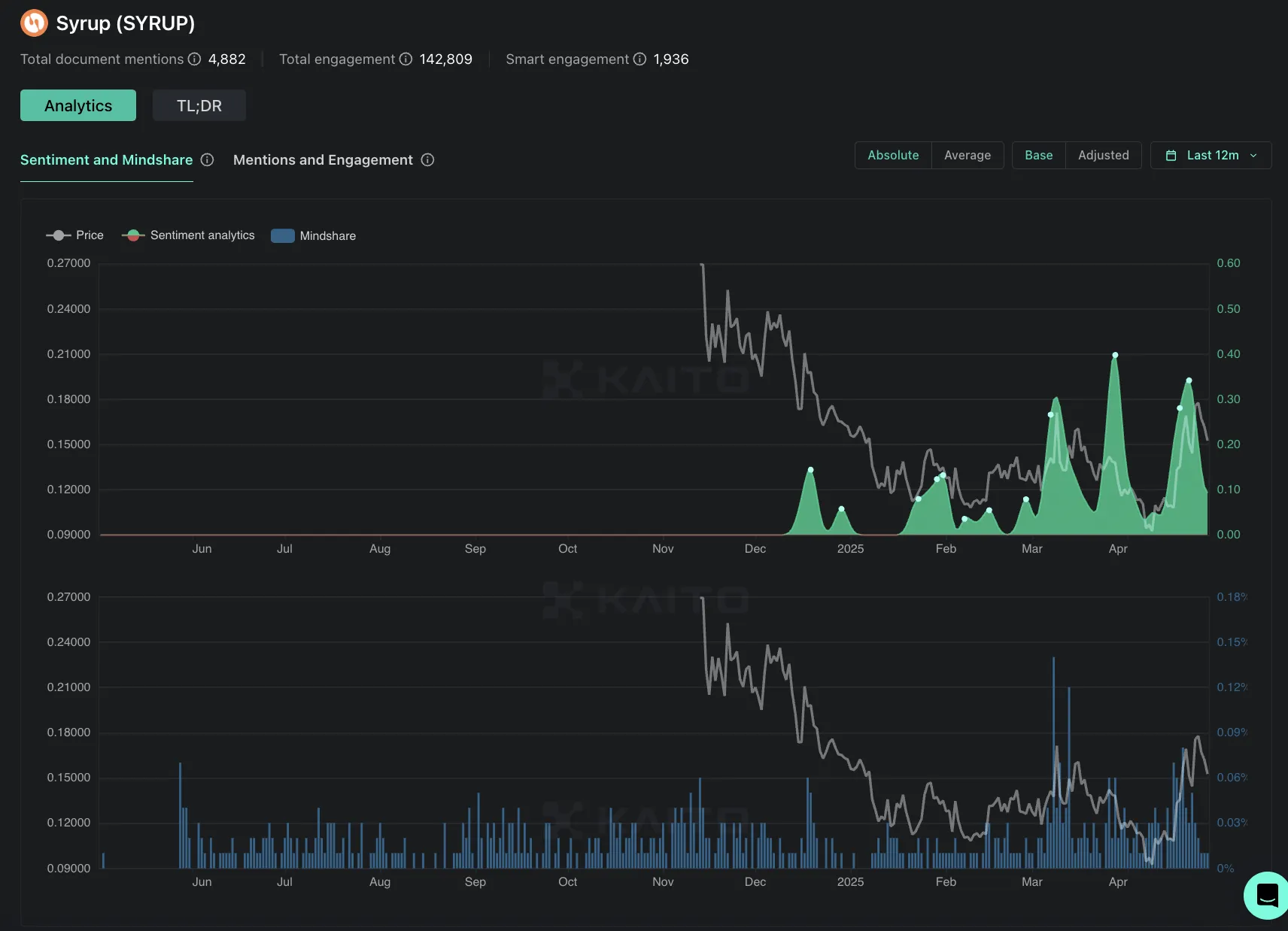Image resolution: width=1288 pixels, height=931 pixels.
Task: Click the Syrup (SYRUP) title text
Action: tap(126, 23)
